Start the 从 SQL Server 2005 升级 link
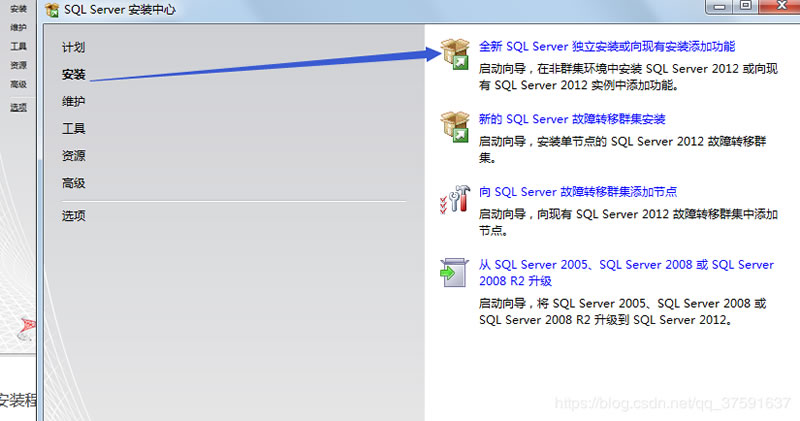Screen dimensions: 800x421 (626, 265)
